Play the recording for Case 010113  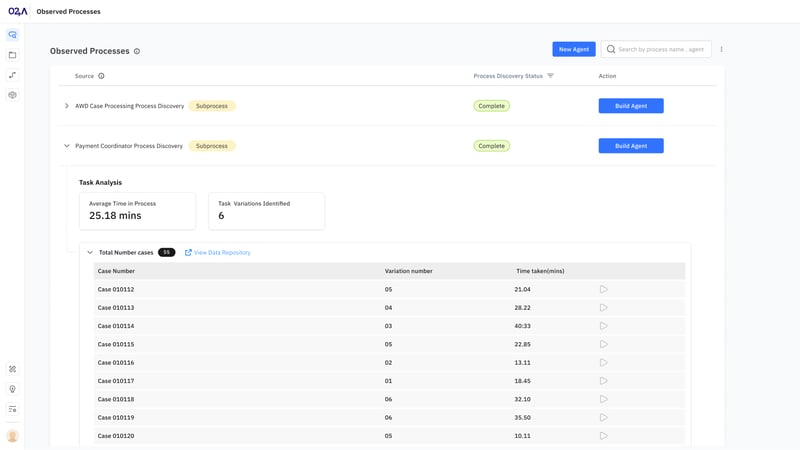[x=604, y=308]
